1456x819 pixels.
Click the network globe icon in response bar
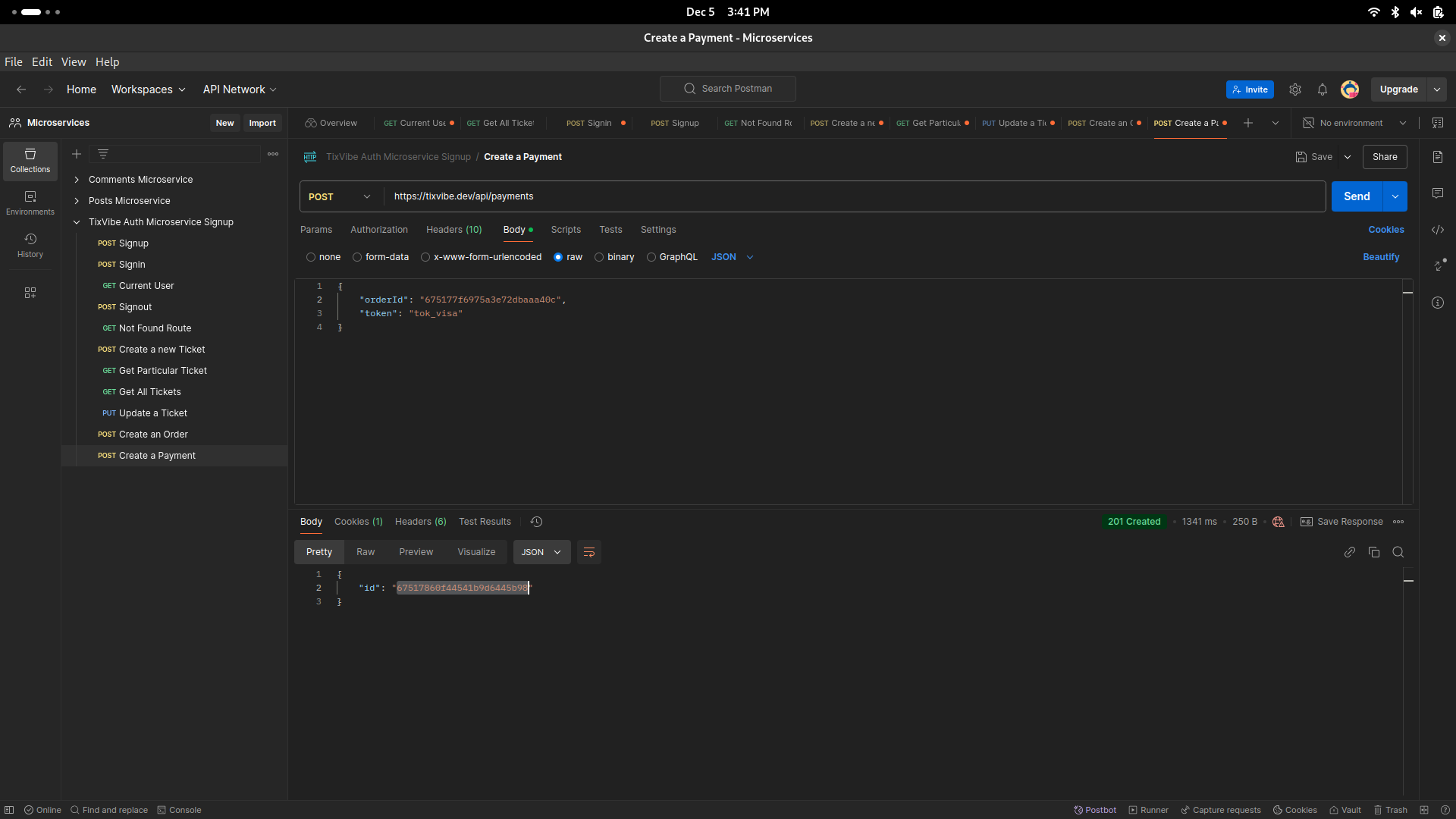pyautogui.click(x=1279, y=522)
